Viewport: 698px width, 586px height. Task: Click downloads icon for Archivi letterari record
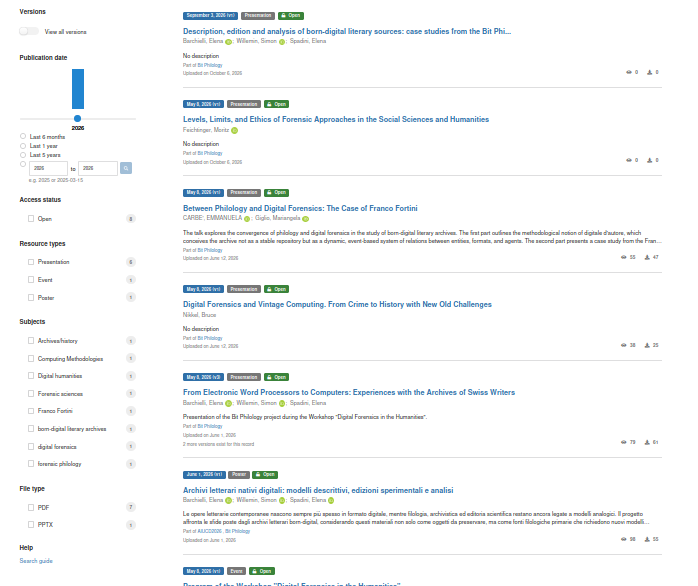(x=647, y=539)
